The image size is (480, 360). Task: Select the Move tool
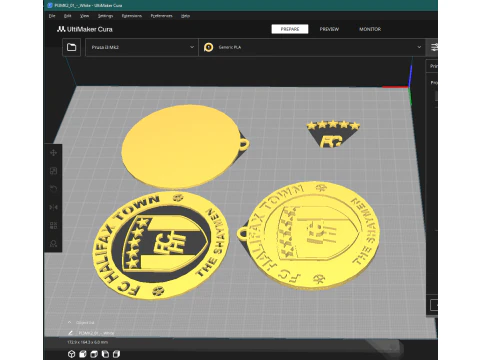point(53,153)
